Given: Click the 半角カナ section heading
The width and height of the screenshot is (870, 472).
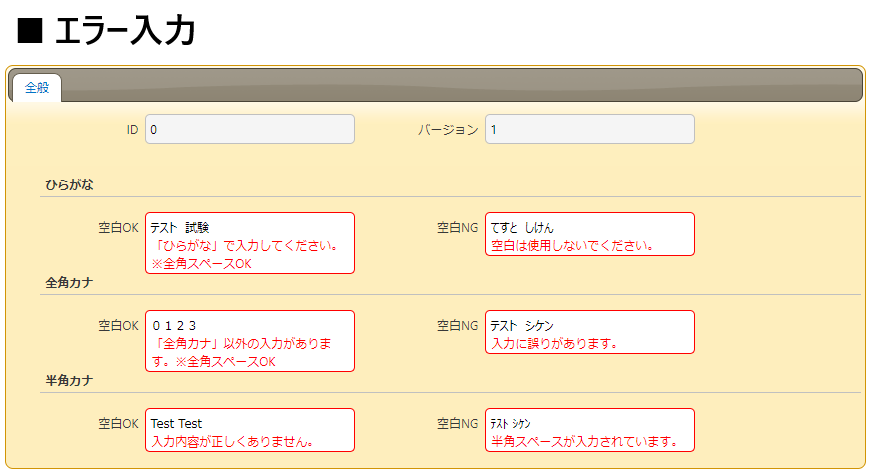Looking at the screenshot, I should tap(69, 381).
